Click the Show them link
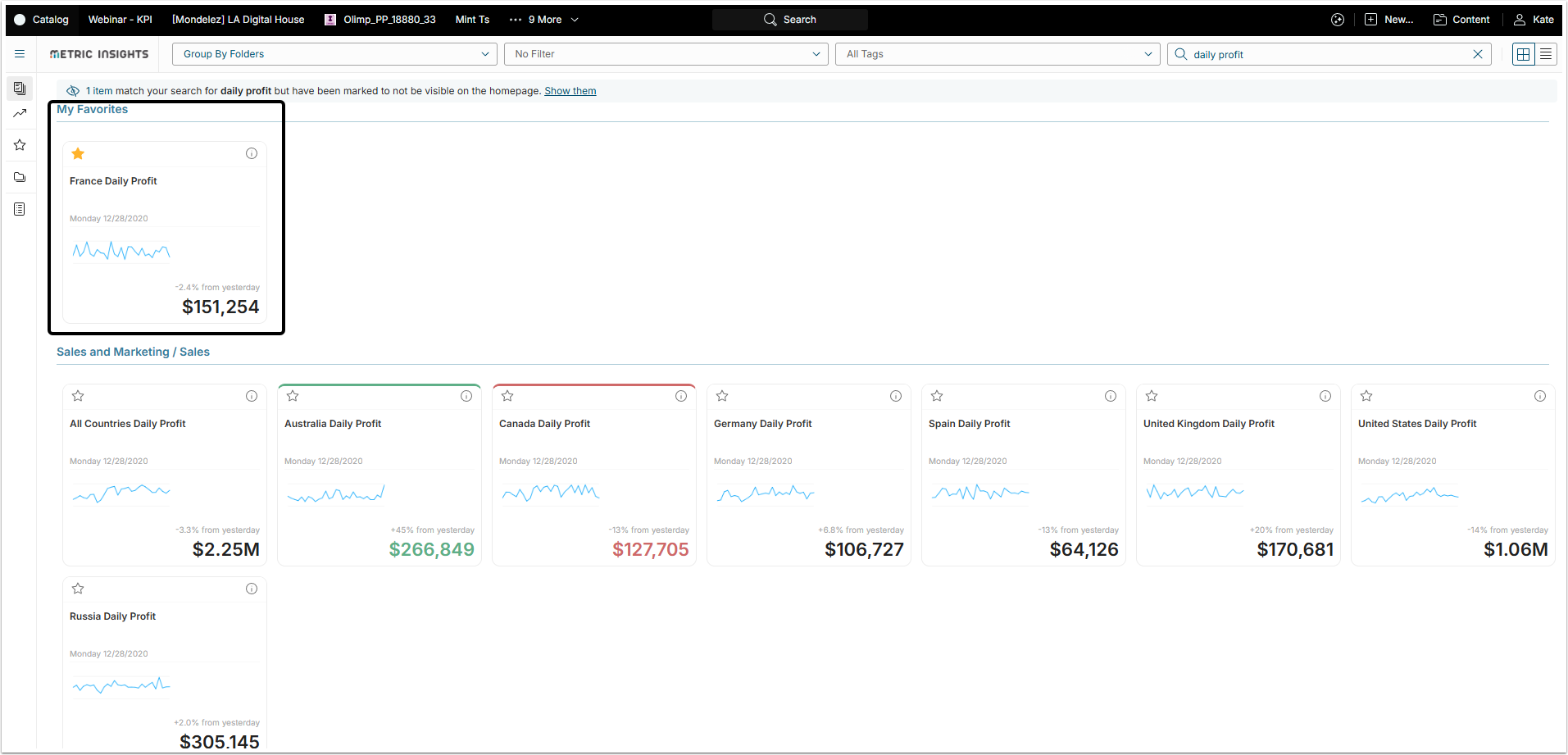This screenshot has width=1568, height=755. point(570,91)
